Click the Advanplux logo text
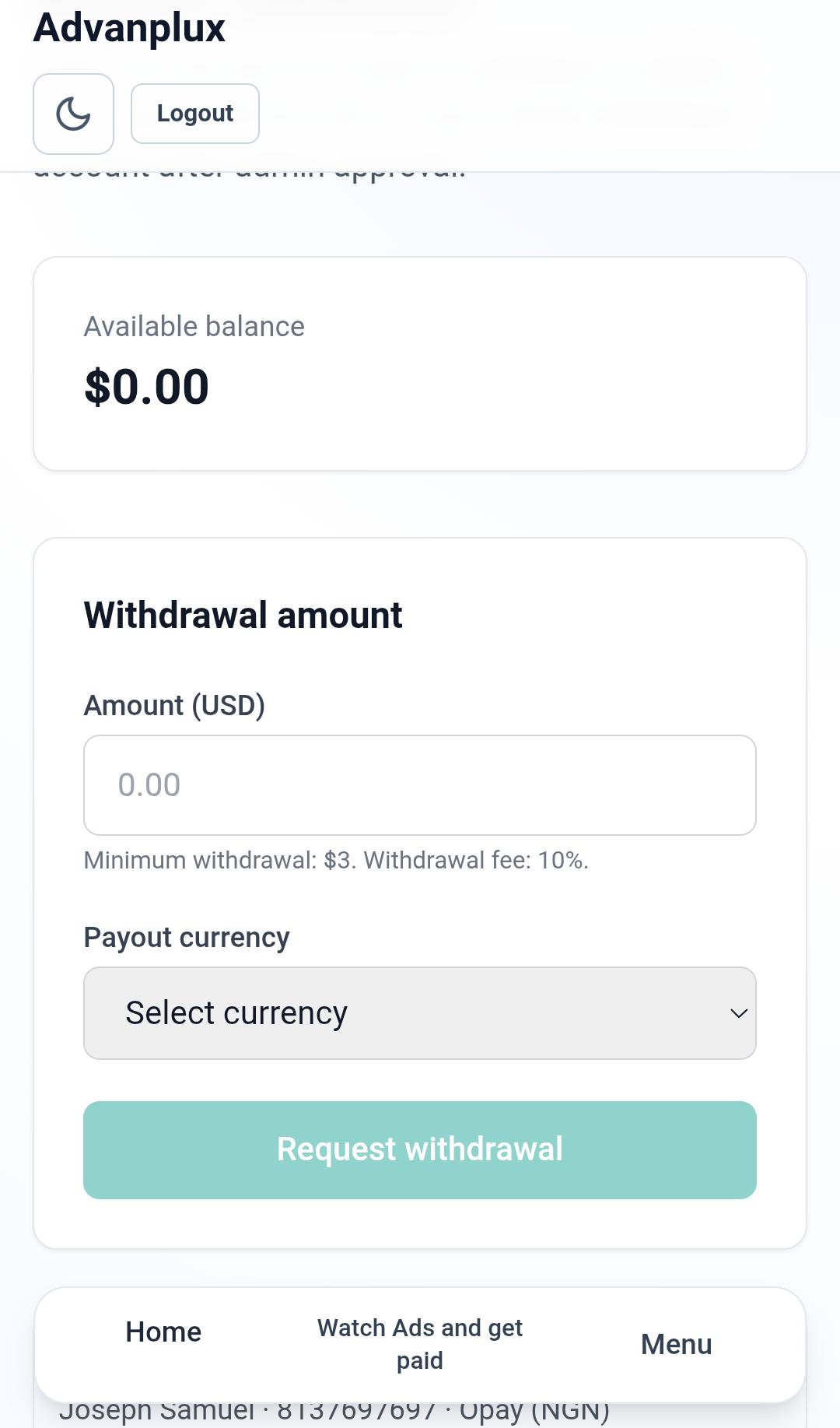 129,27
